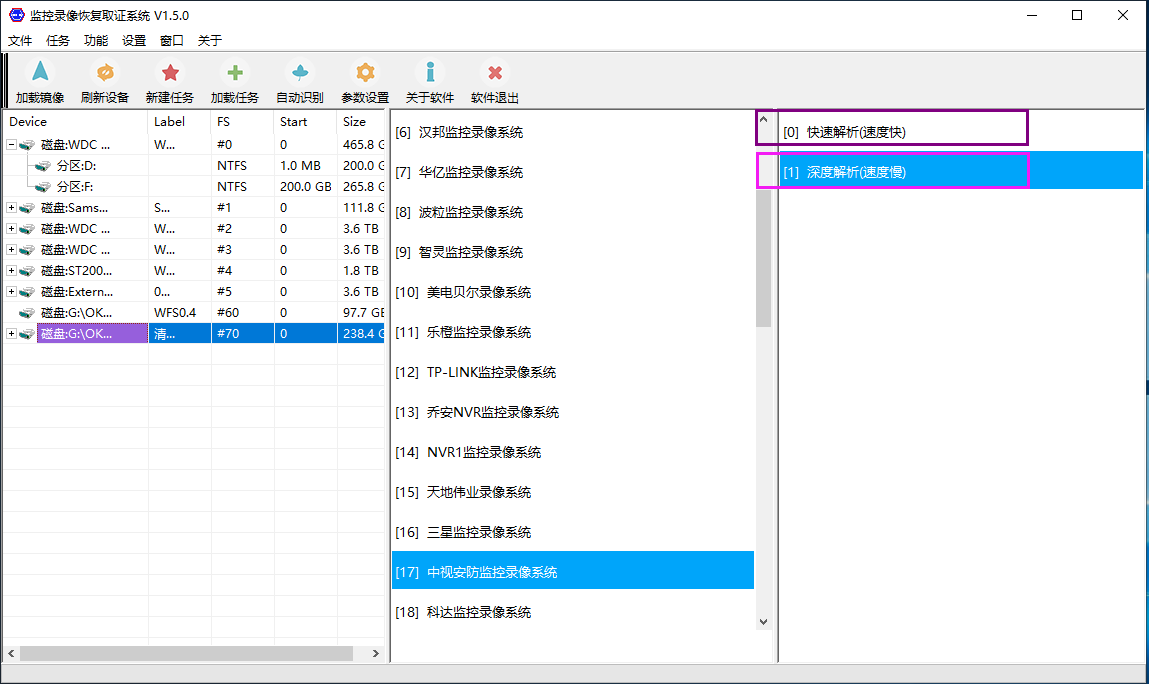Image resolution: width=1149 pixels, height=684 pixels.
Task: Expand the Samsung disk #1 tree node
Action: point(11,208)
